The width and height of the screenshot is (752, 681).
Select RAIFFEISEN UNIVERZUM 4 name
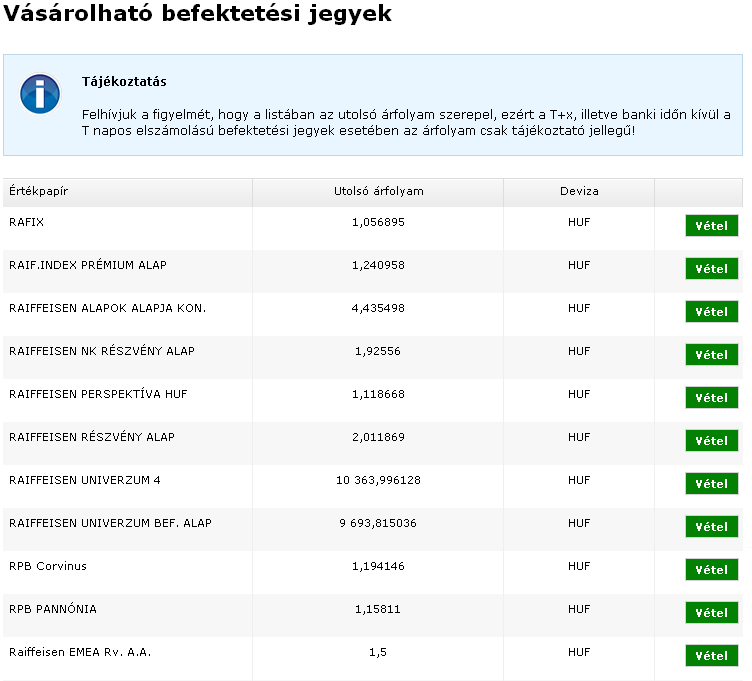(x=84, y=480)
